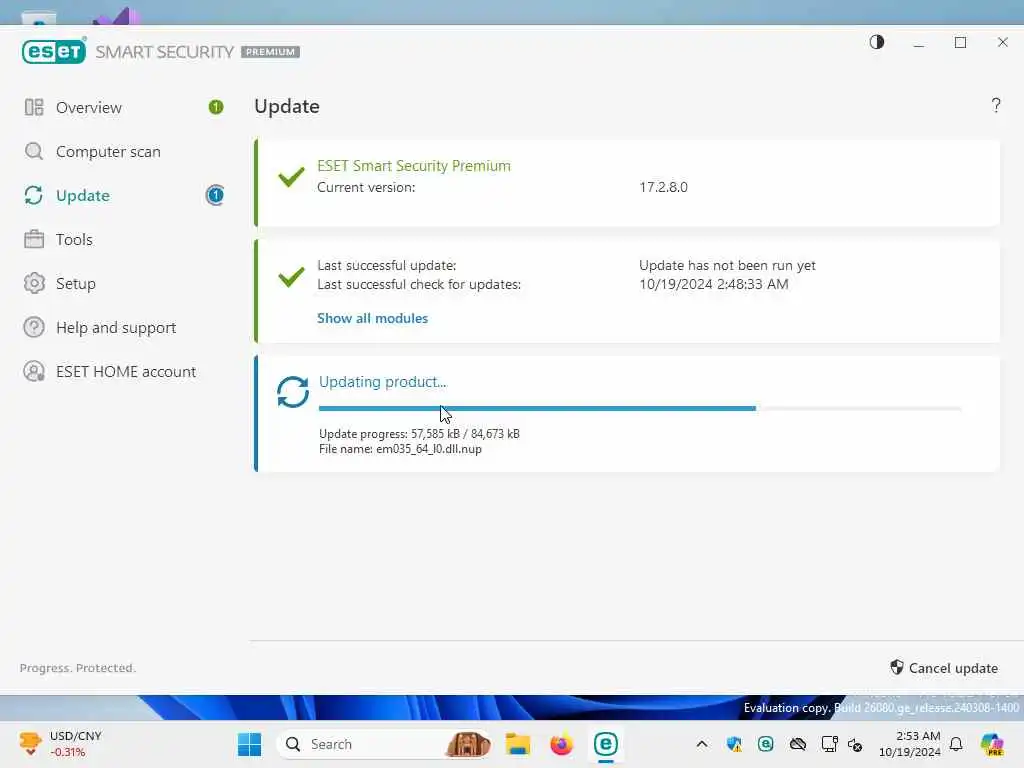Open the Copilot preview taskbar icon

[x=992, y=744]
